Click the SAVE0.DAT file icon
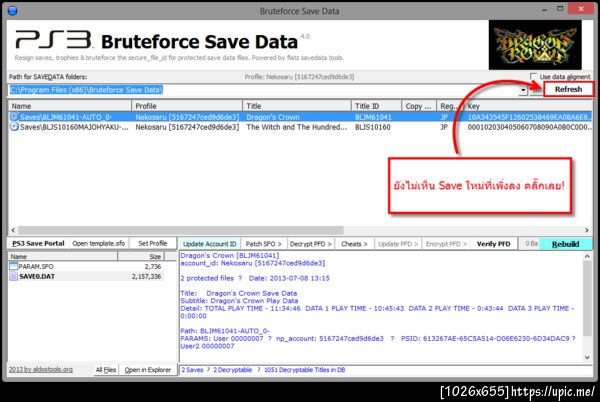Image resolution: width=600 pixels, height=402 pixels. tap(14, 276)
